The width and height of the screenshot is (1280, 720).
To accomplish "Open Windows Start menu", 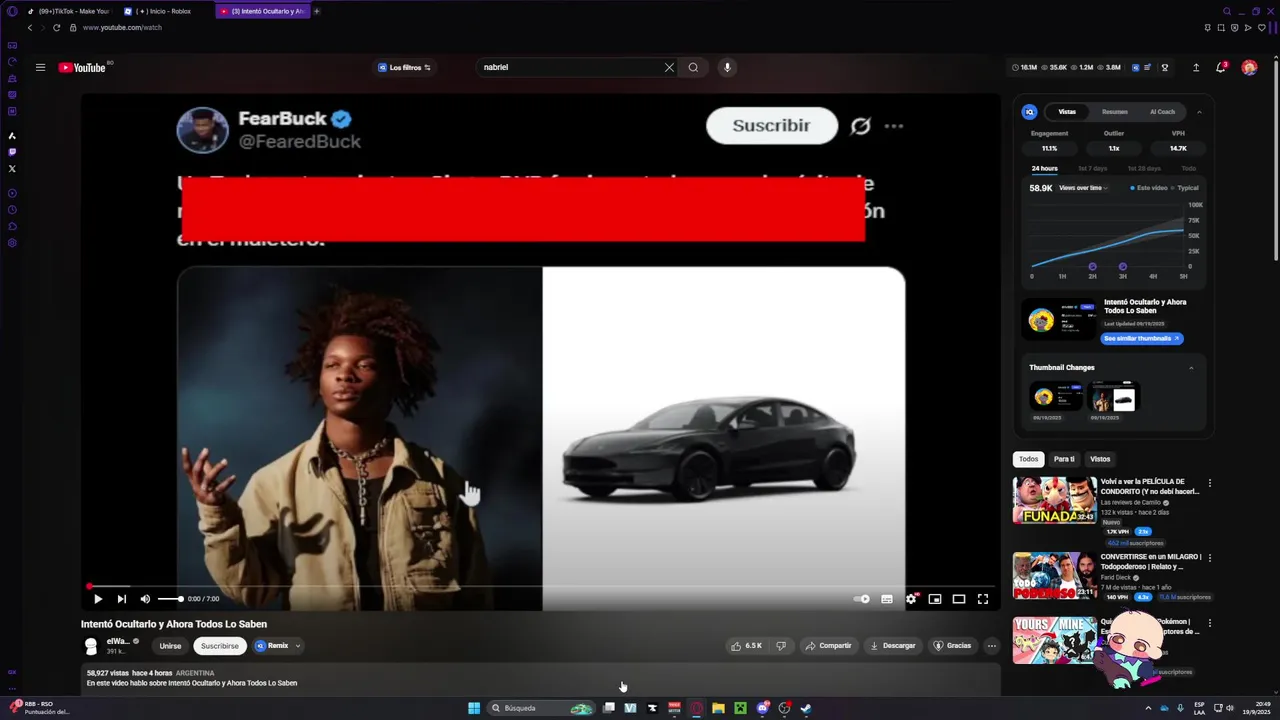I will coord(474,708).
